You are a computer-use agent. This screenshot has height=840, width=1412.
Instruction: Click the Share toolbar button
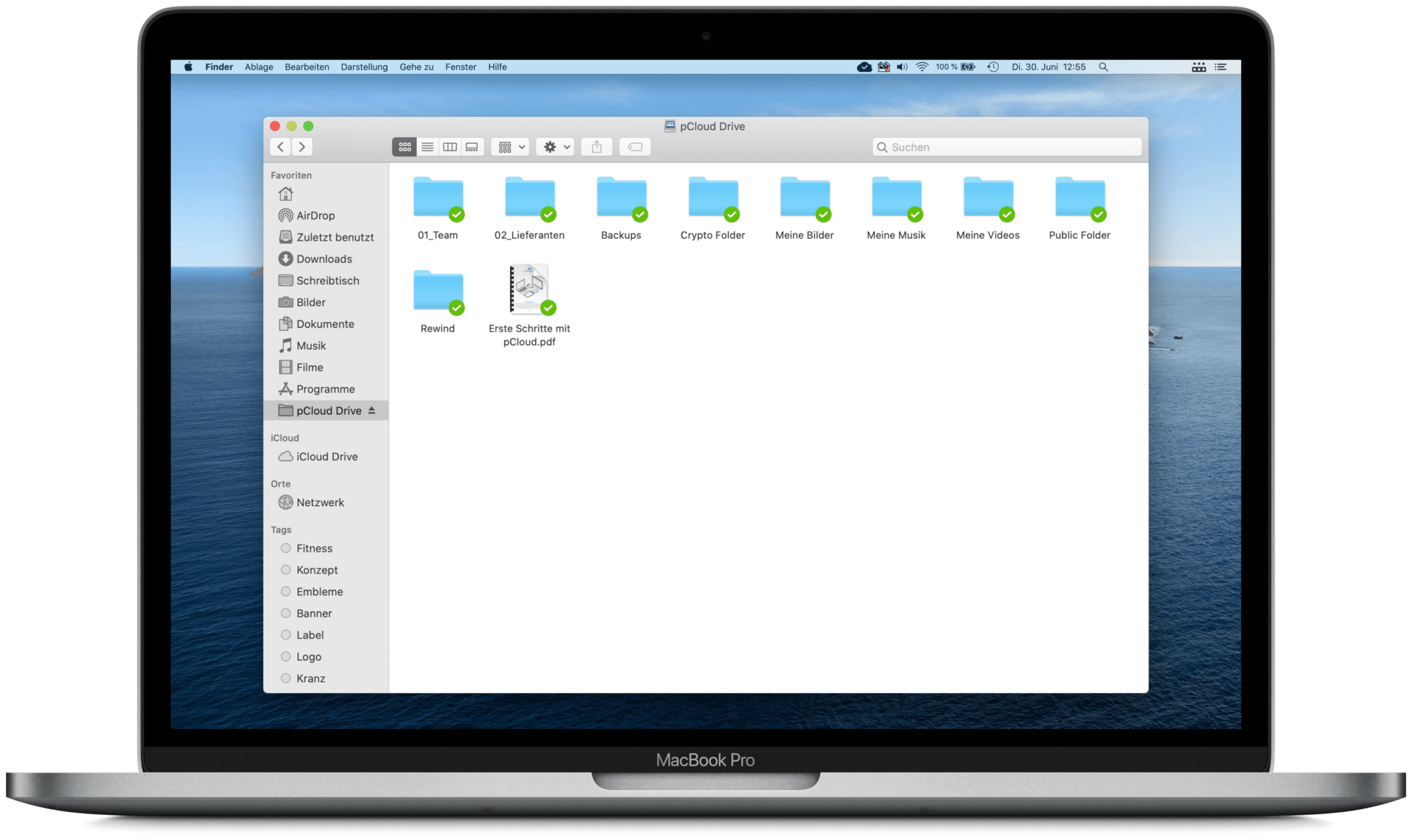point(596,147)
